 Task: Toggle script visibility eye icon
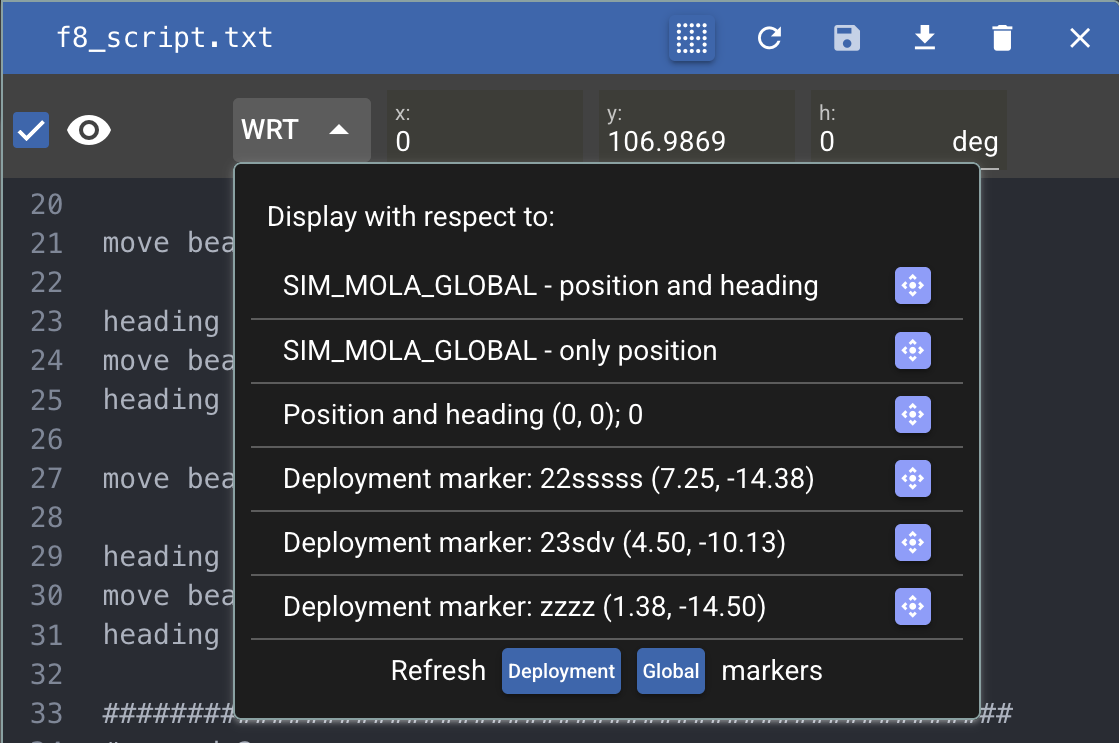click(x=89, y=130)
